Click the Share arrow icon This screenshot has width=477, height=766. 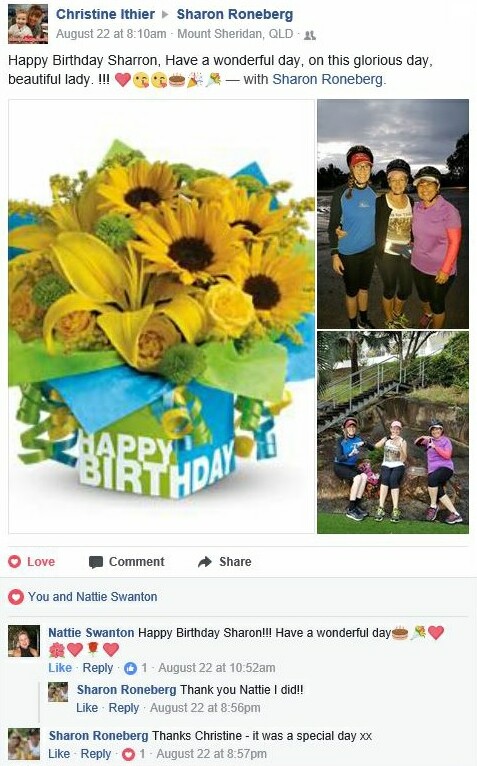pos(205,562)
